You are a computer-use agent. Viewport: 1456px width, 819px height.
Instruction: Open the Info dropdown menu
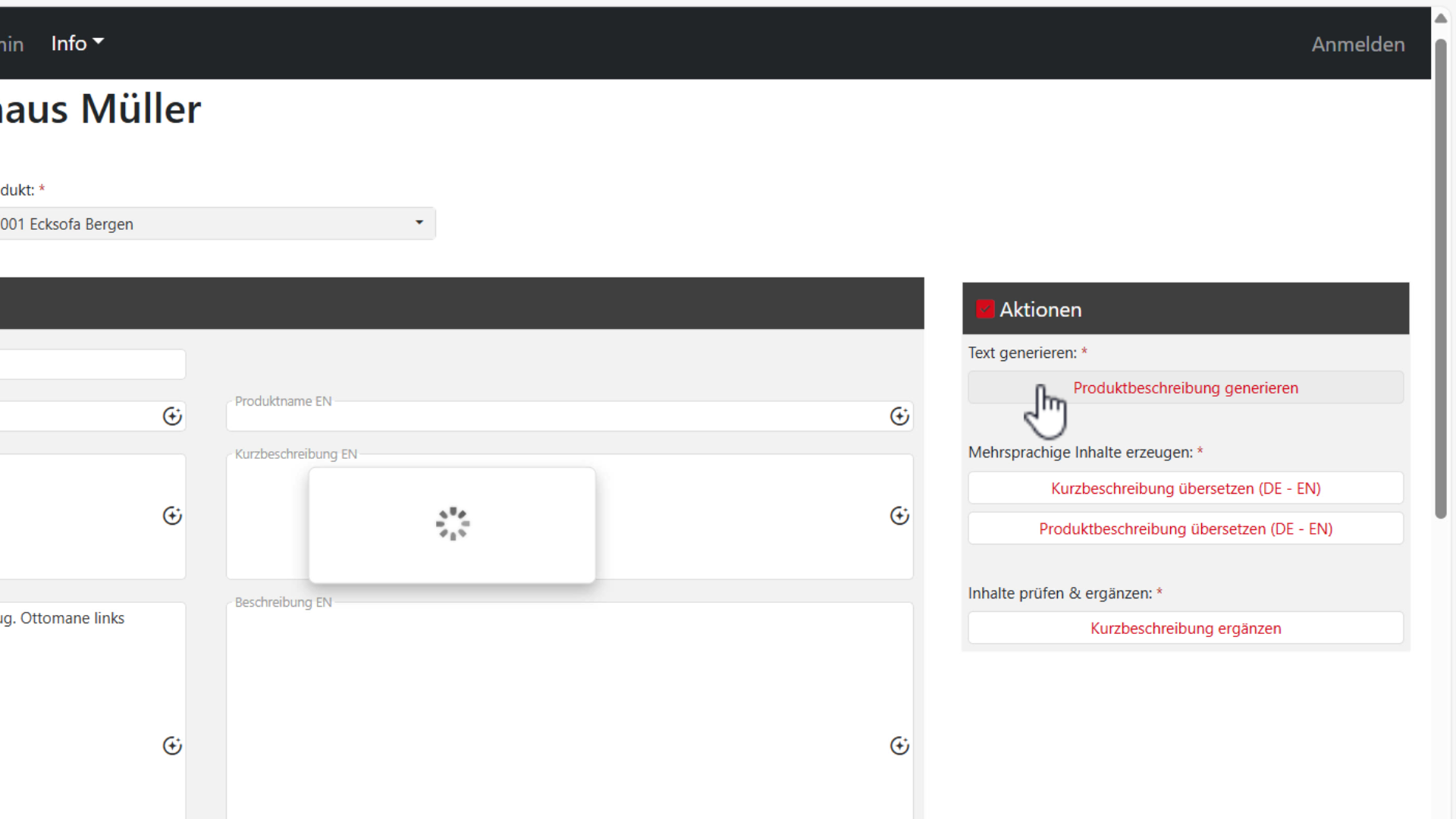pos(77,43)
